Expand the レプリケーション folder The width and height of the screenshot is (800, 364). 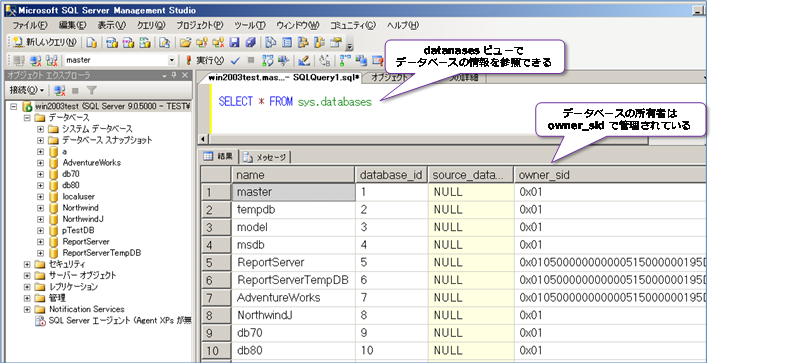(x=27, y=286)
